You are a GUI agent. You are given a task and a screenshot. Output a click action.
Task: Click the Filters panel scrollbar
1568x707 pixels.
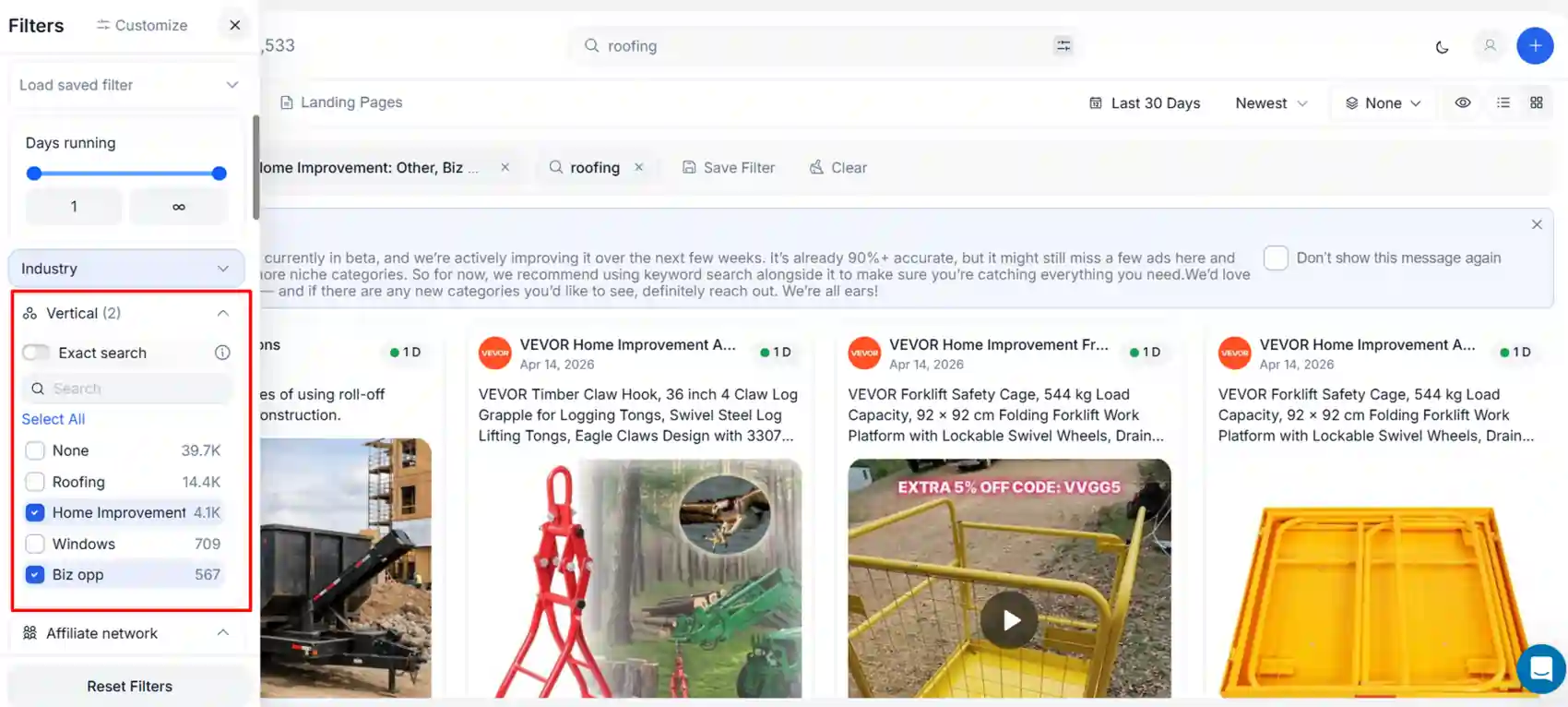pyautogui.click(x=255, y=167)
